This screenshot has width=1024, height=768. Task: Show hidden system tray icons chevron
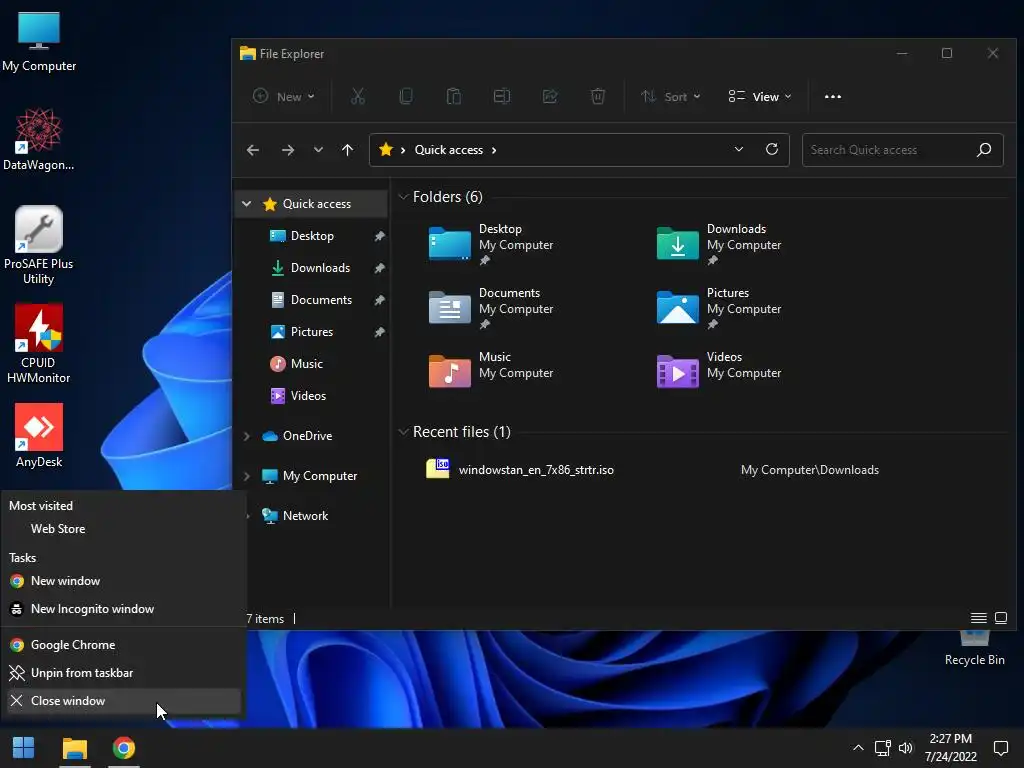[x=858, y=748]
